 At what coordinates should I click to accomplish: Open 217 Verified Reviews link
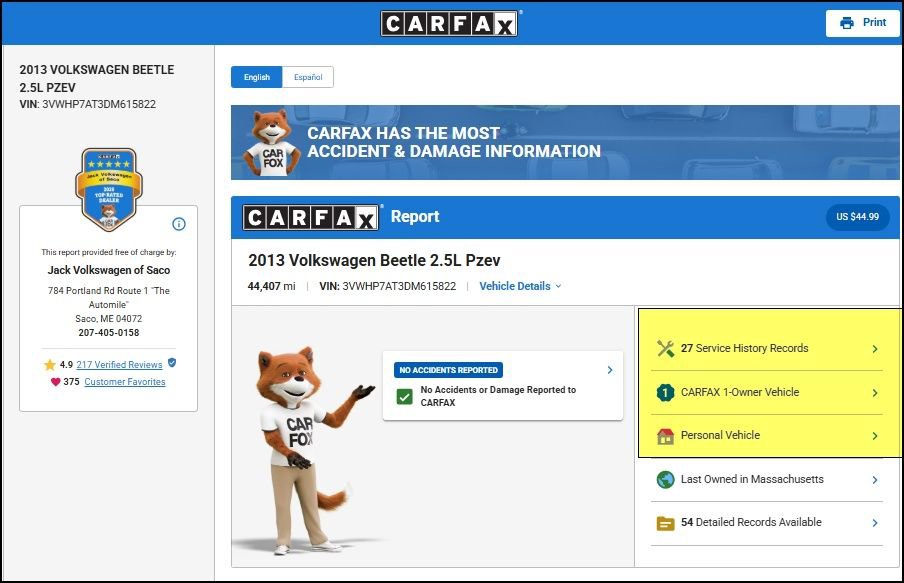119,364
